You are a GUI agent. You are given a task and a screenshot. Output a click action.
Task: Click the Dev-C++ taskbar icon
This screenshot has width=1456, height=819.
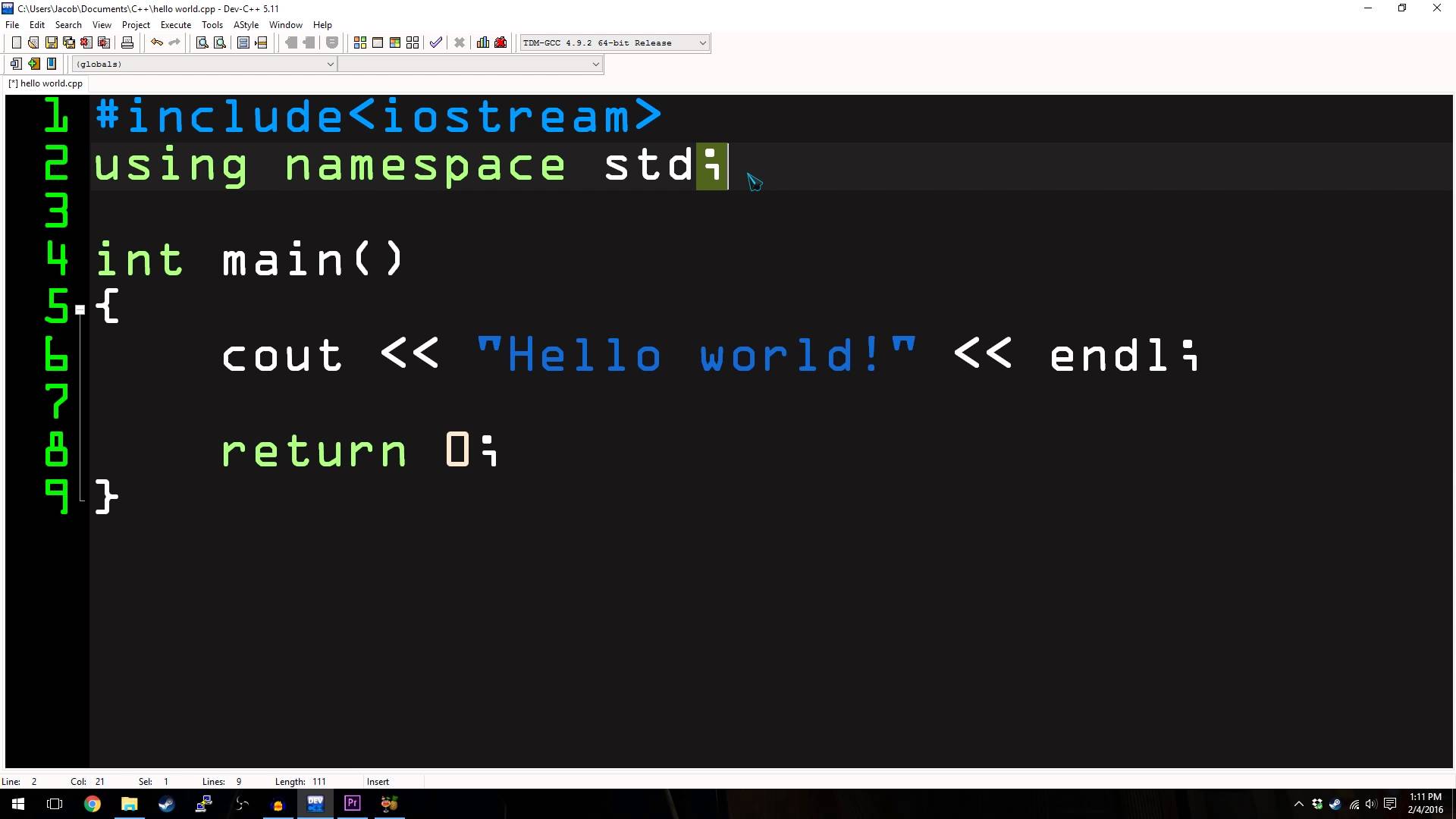[x=314, y=803]
